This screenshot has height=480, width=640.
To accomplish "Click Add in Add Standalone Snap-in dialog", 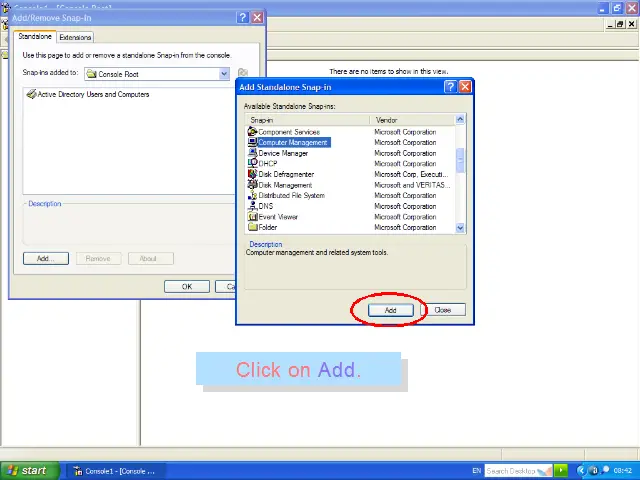I will 390,310.
